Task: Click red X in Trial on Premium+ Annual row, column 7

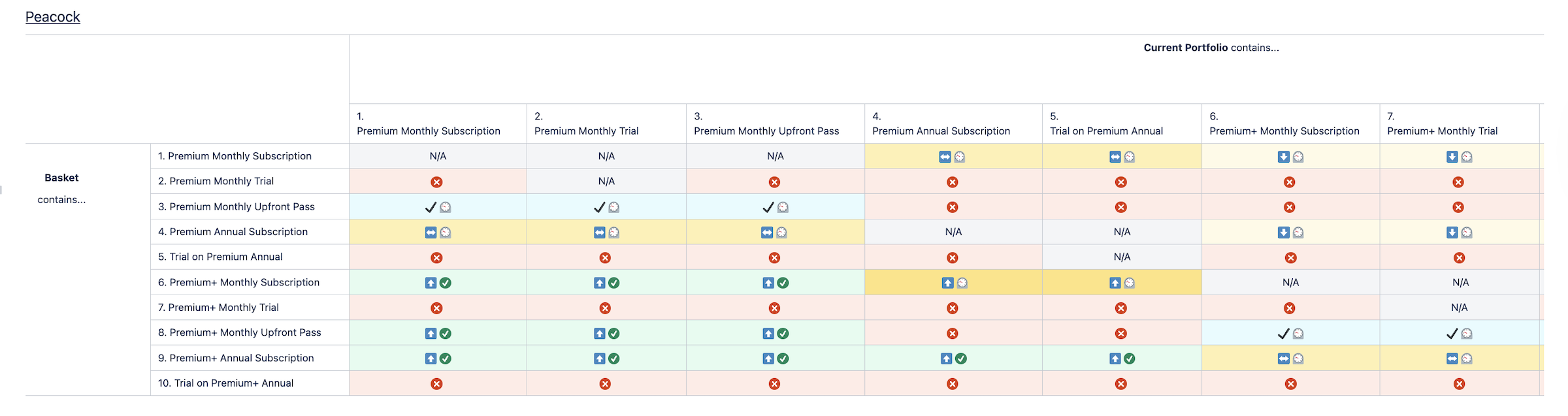Action: click(1459, 384)
